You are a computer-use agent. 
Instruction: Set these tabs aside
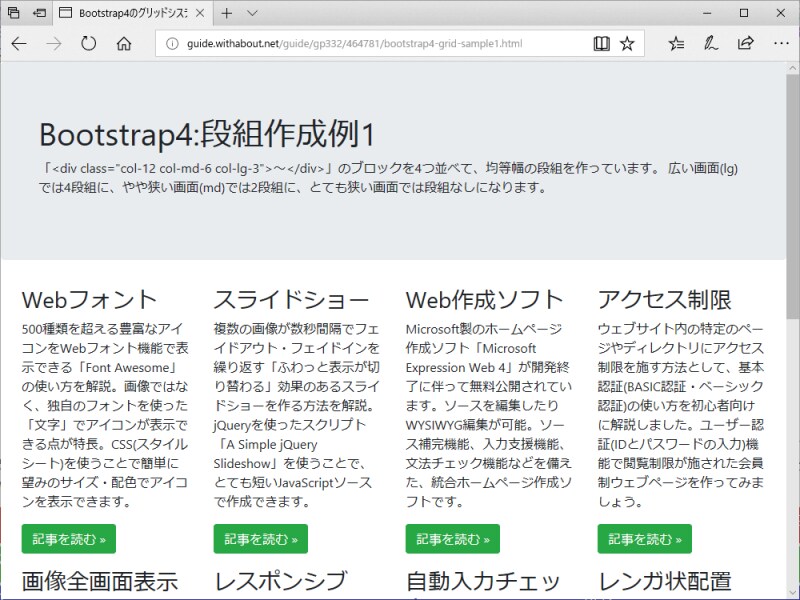click(12, 13)
